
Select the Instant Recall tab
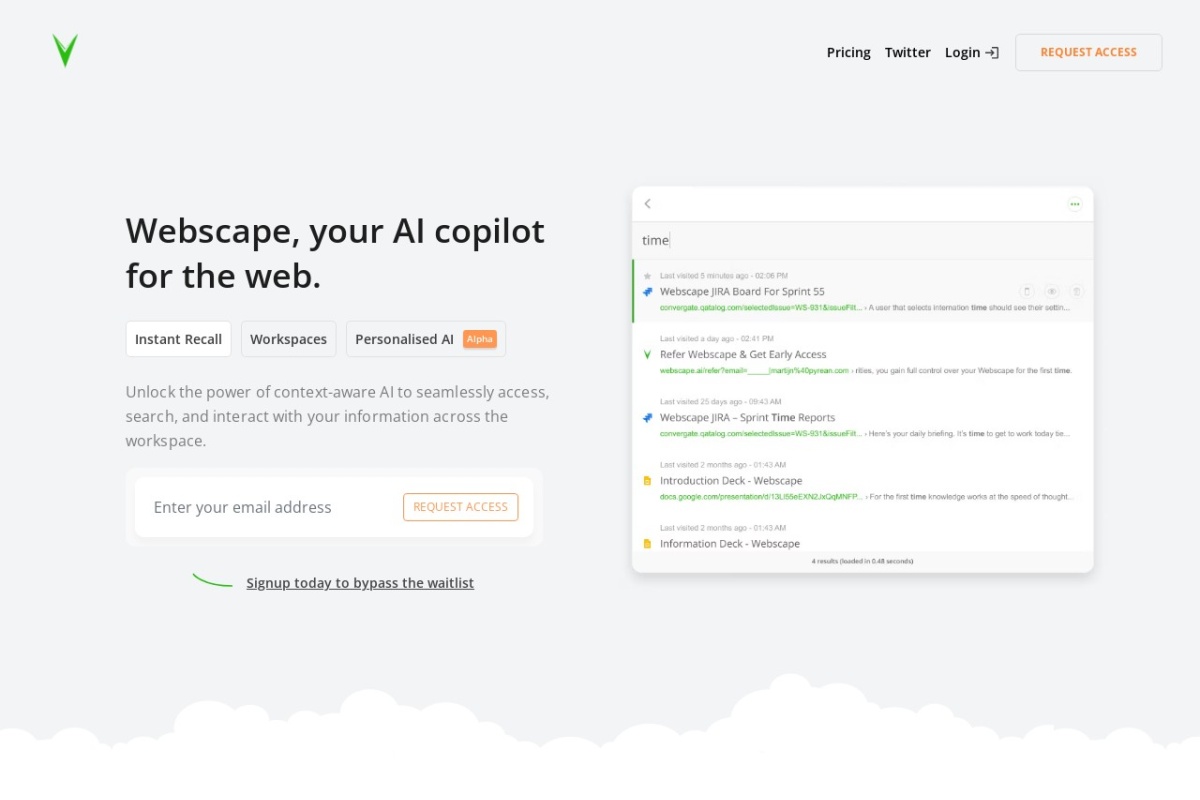coord(178,339)
